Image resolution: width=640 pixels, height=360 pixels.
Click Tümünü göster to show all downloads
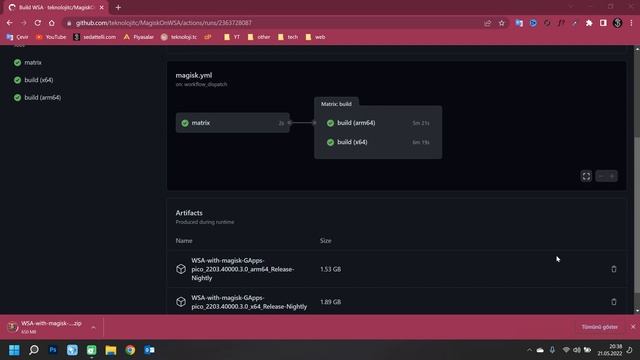point(599,327)
